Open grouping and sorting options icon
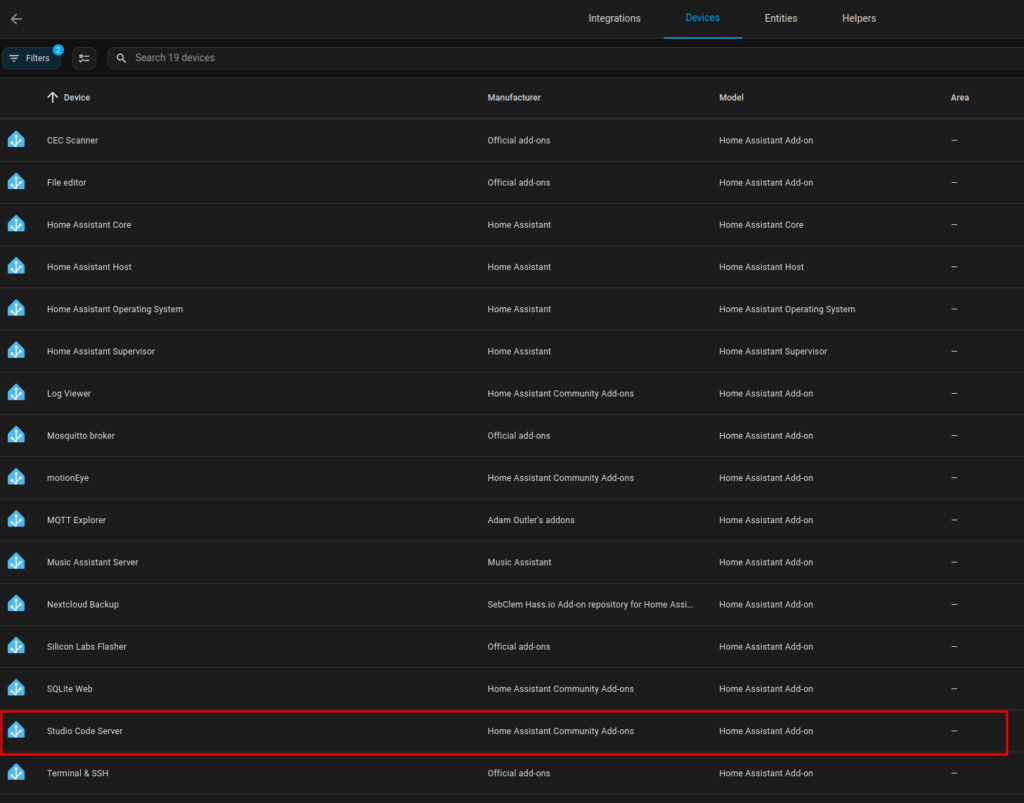 point(84,58)
